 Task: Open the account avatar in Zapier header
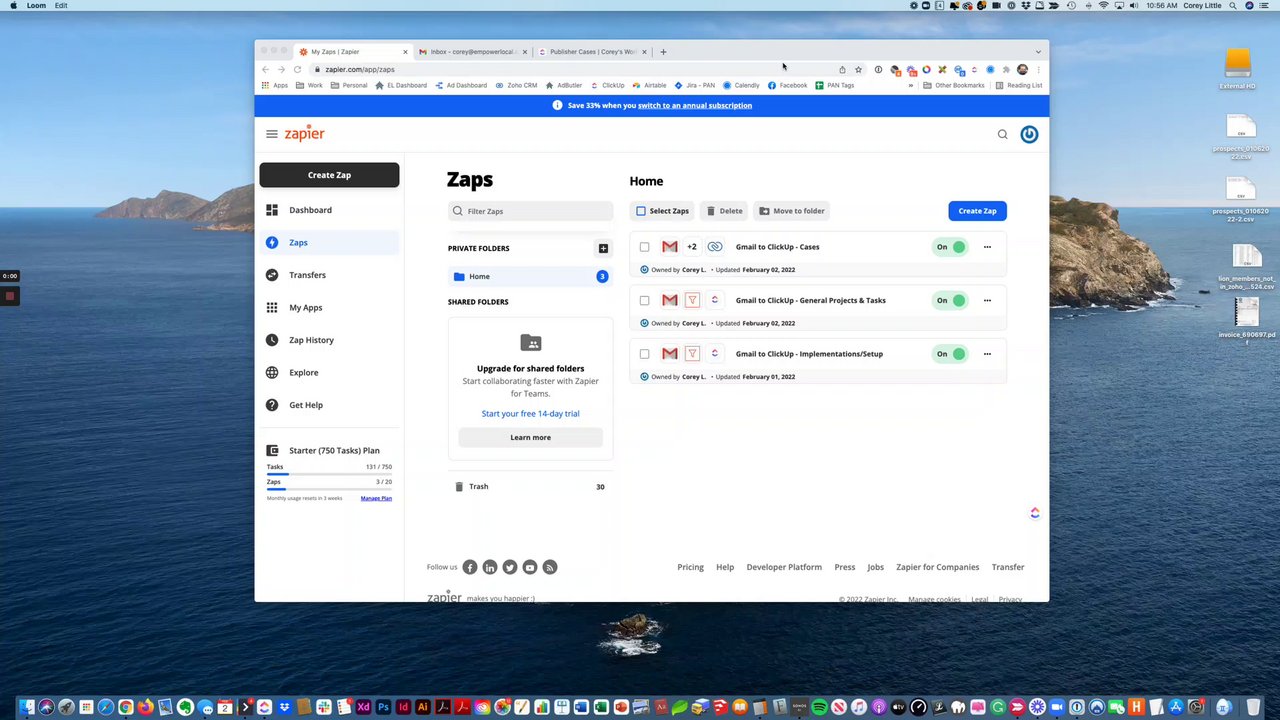[1029, 134]
